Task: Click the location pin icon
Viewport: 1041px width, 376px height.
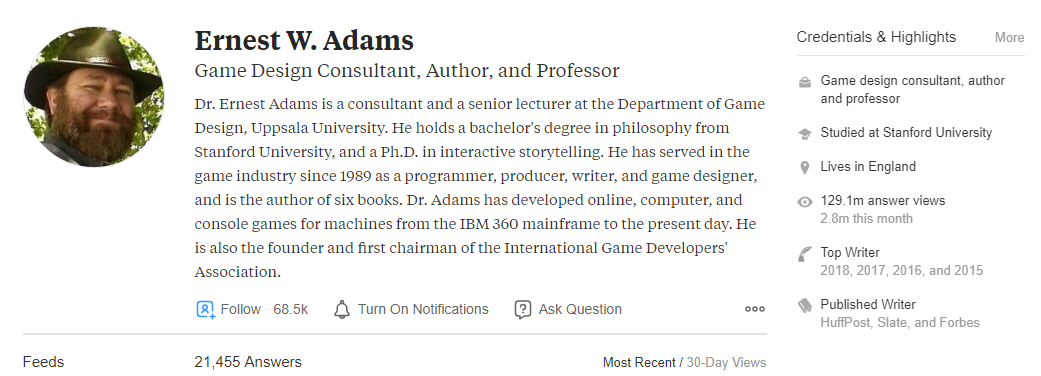Action: (805, 167)
